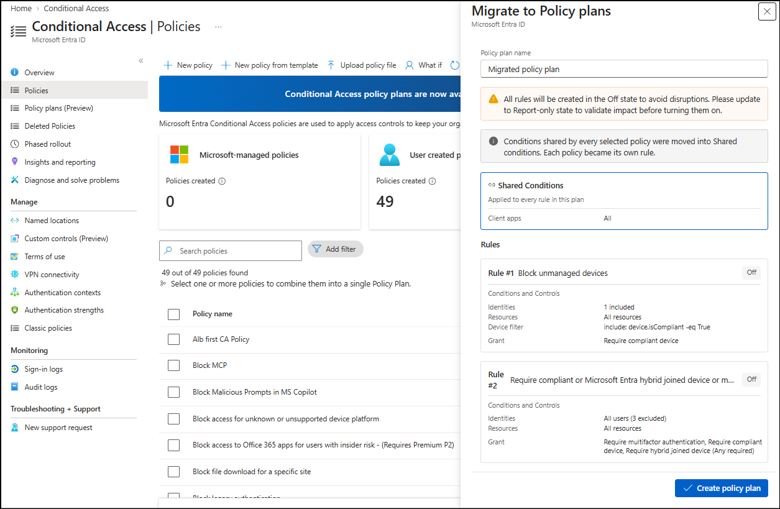The width and height of the screenshot is (780, 509).
Task: Click the Diagnose and solve problems wrench icon
Action: click(x=14, y=180)
